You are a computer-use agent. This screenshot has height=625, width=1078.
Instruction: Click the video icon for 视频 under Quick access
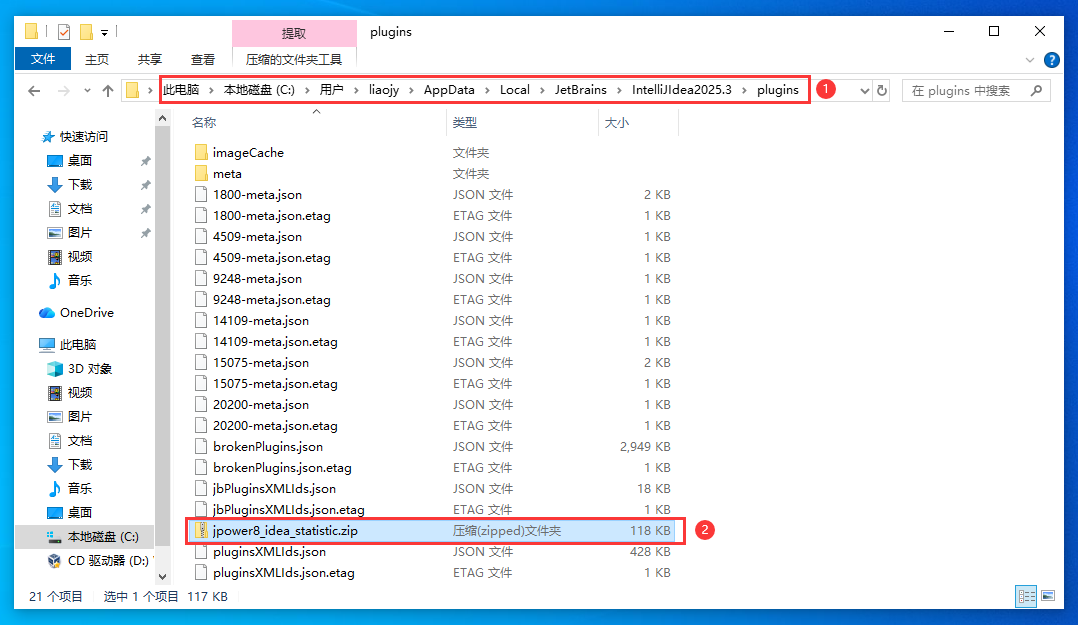point(54,257)
